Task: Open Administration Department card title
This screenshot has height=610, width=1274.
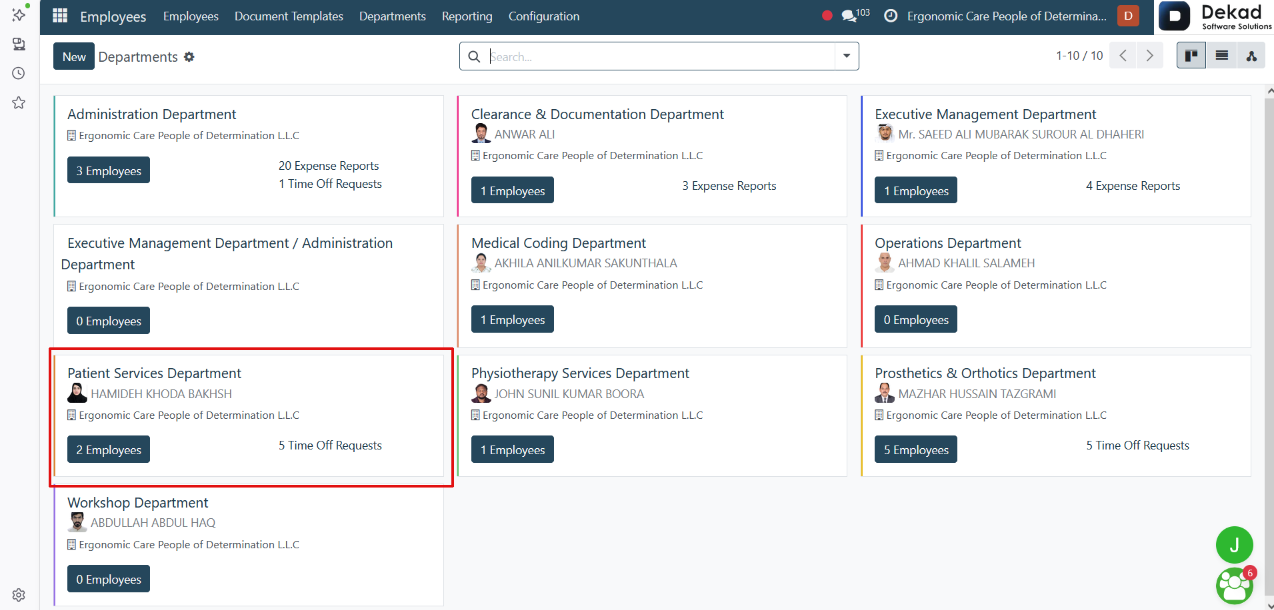Action: tap(152, 114)
